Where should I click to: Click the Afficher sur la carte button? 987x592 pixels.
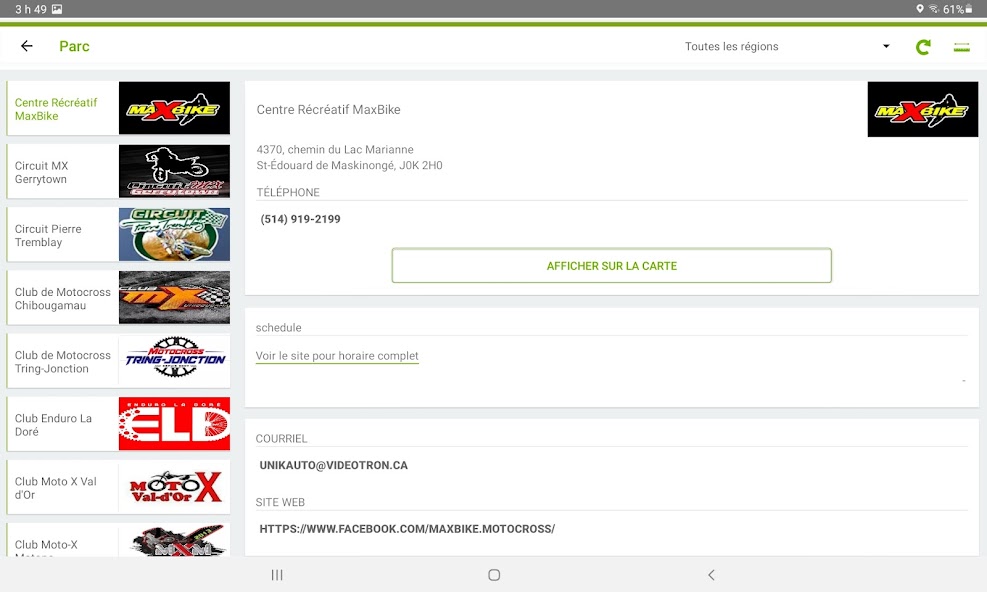pyautogui.click(x=611, y=266)
